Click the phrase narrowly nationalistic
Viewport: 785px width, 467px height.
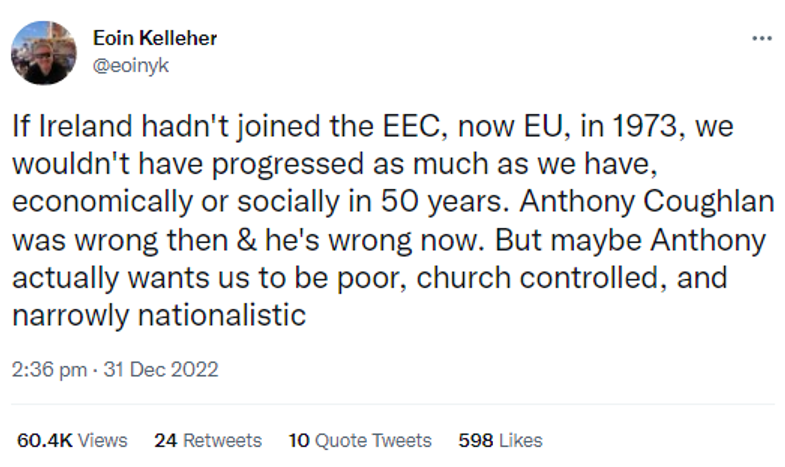point(158,316)
